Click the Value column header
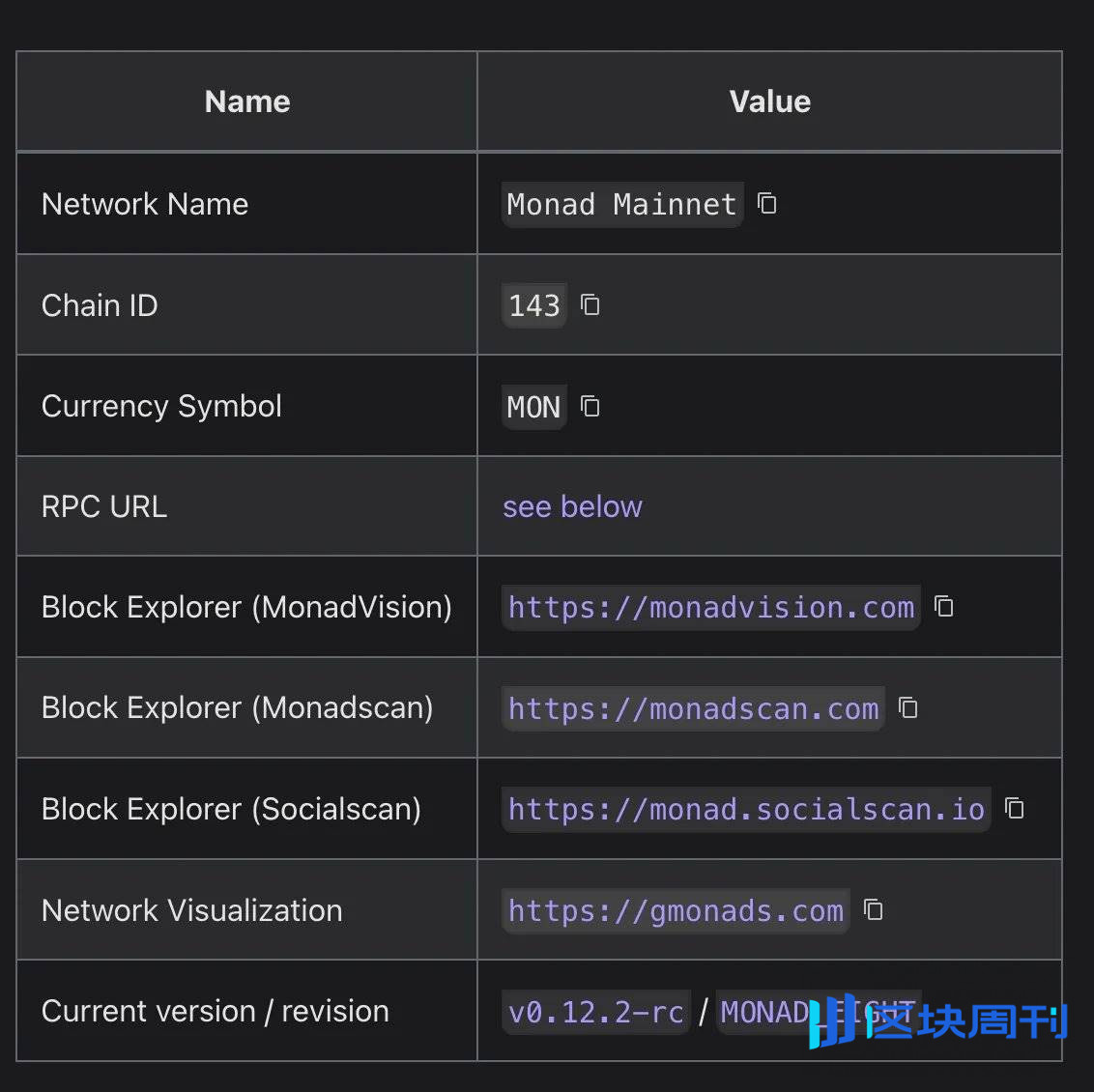 pyautogui.click(x=769, y=101)
